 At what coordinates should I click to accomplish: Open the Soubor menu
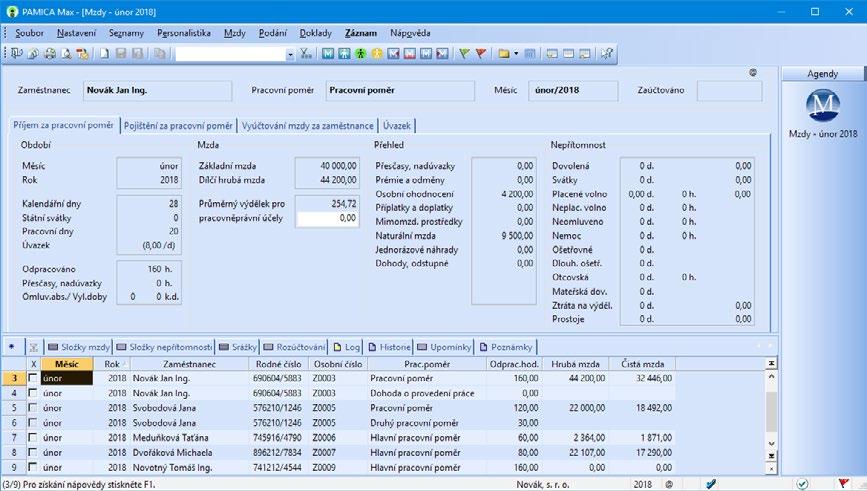(x=29, y=33)
